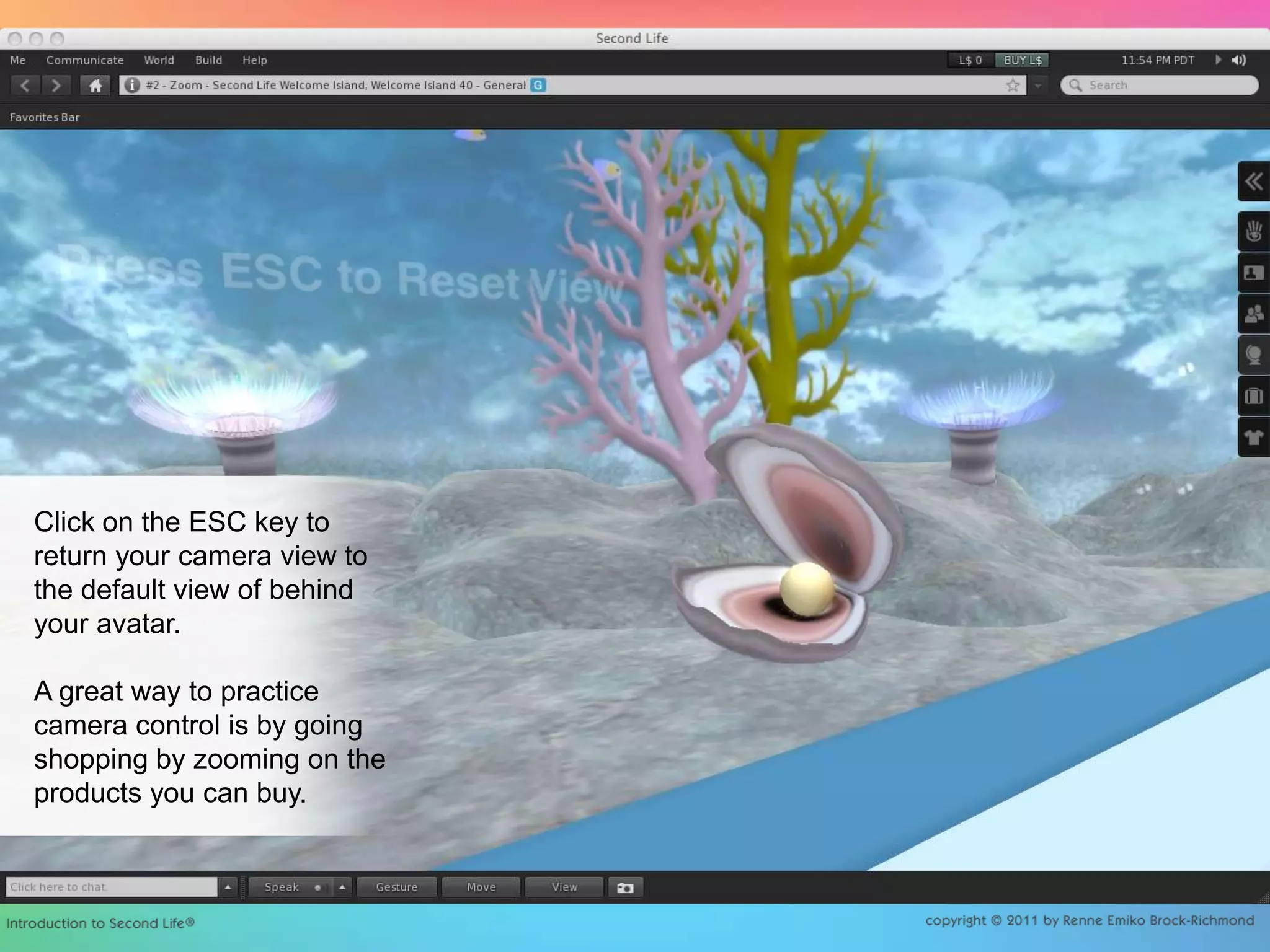Open the World menu
The width and height of the screenshot is (1270, 952).
pos(159,60)
